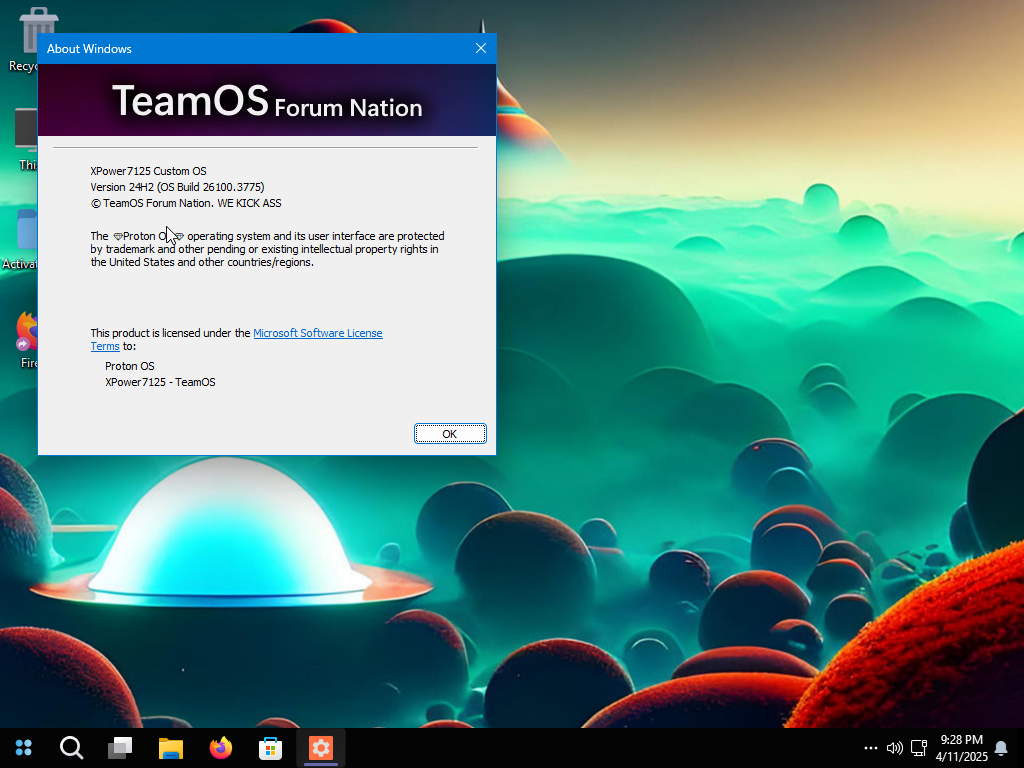
Task: Click the 'Proton OS' licensee line
Action: (129, 366)
